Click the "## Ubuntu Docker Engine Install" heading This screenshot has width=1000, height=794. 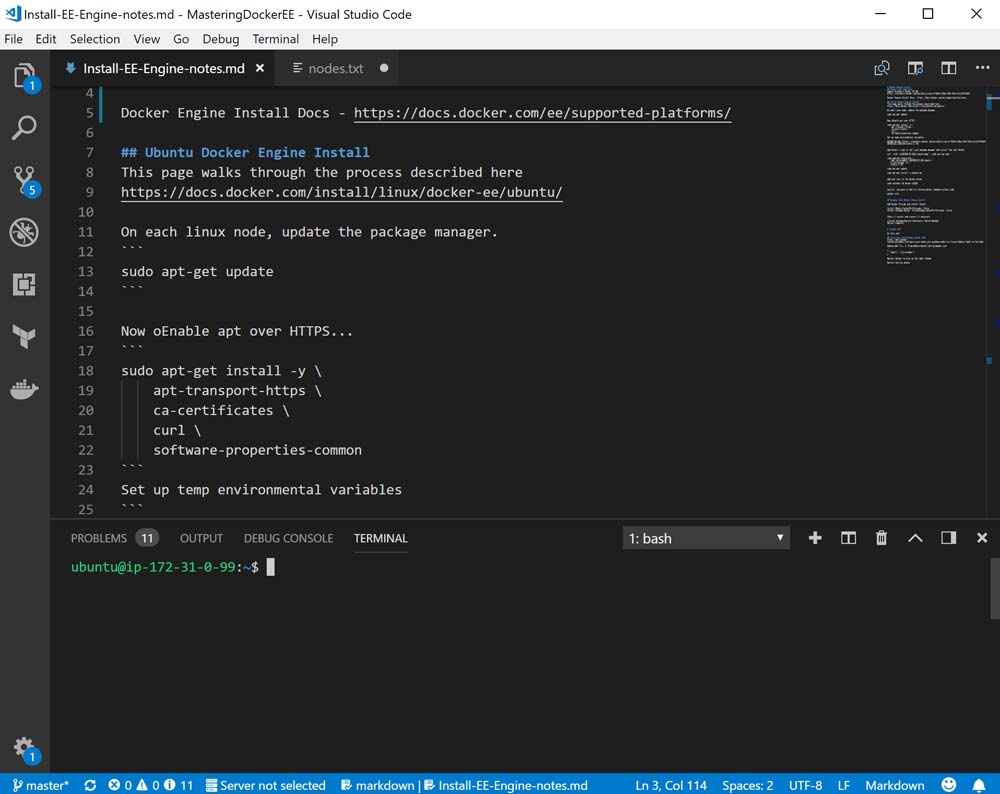[x=245, y=152]
